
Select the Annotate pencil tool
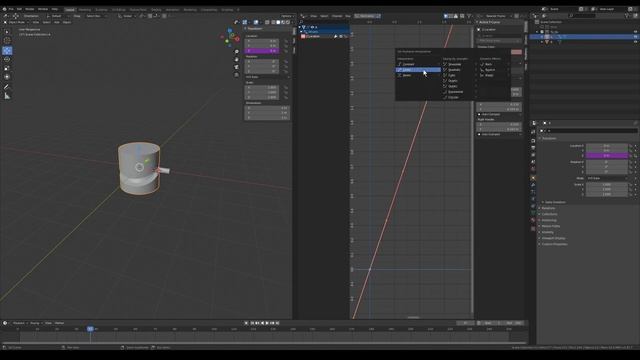tap(7, 87)
